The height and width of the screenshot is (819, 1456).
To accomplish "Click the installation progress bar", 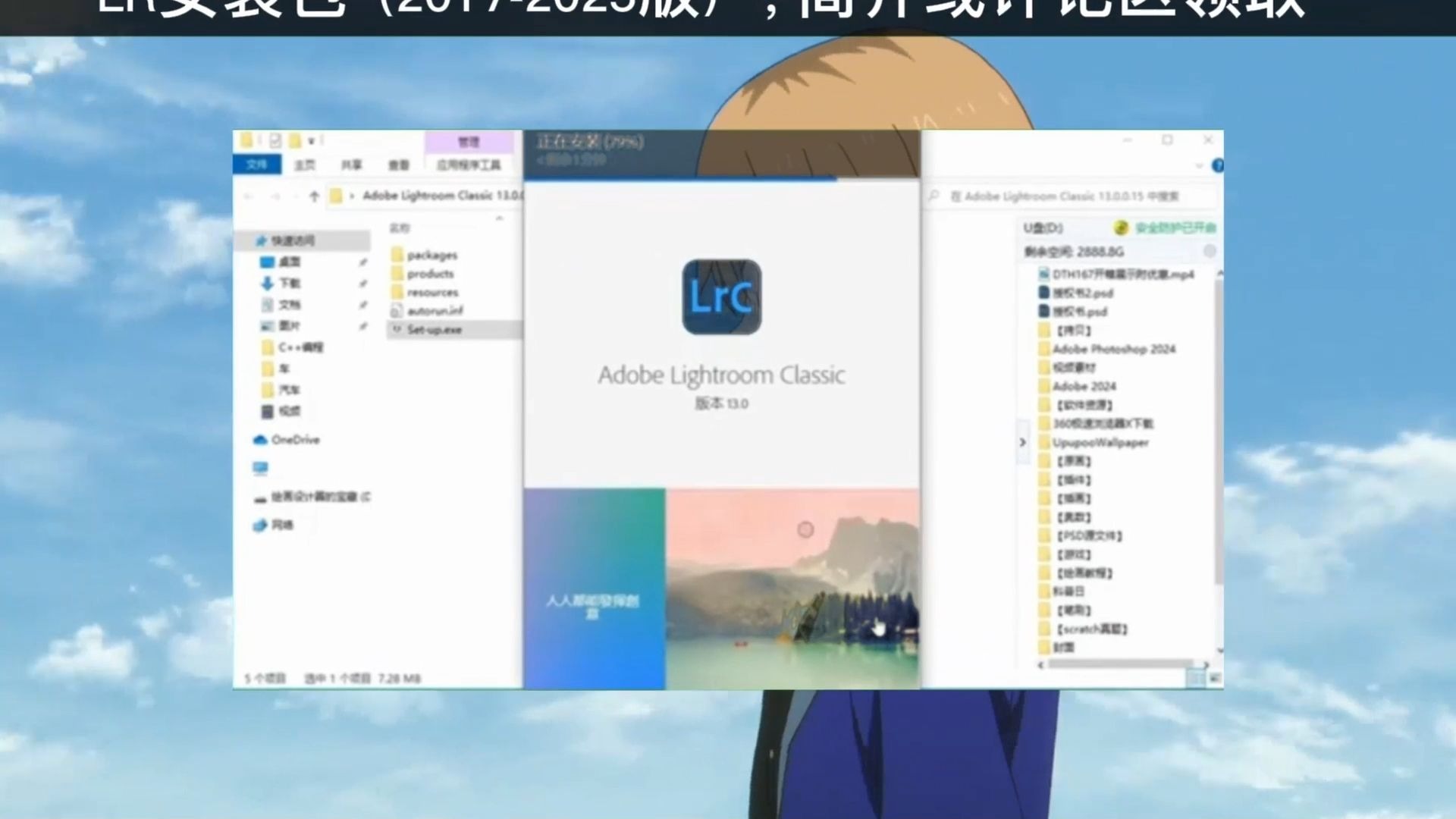I will 721,179.
